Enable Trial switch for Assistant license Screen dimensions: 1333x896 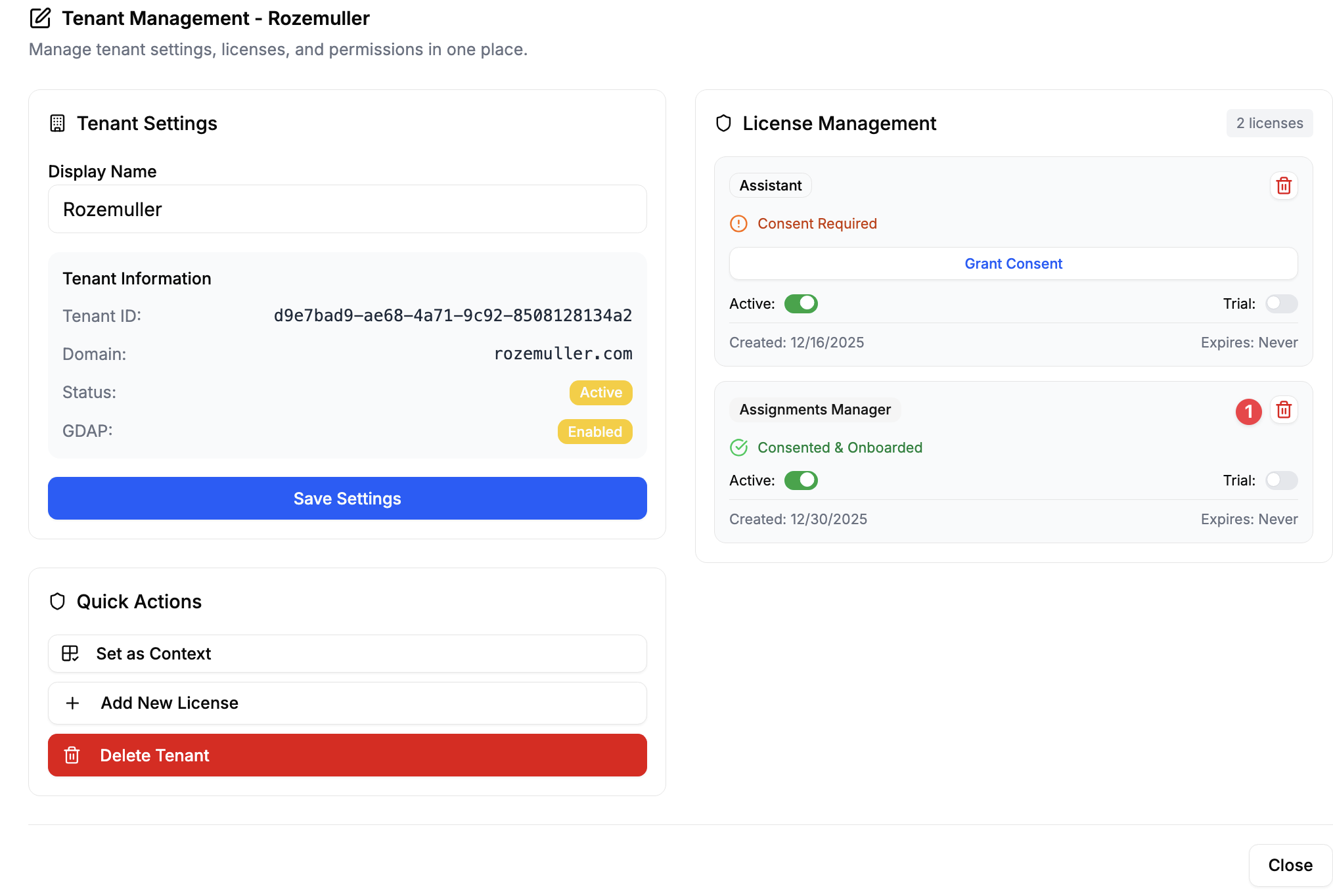[1280, 303]
